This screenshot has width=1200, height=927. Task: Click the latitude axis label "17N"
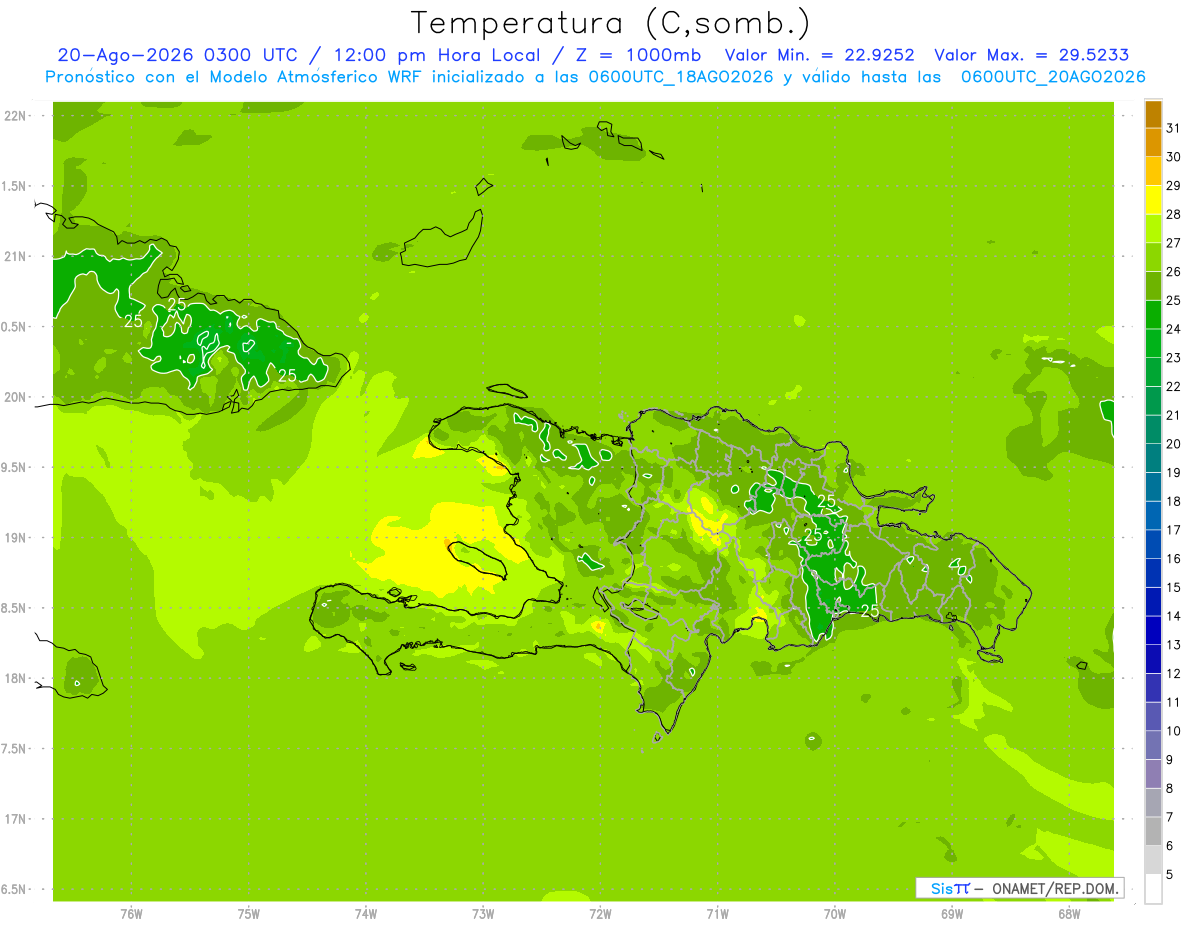pyautogui.click(x=16, y=819)
